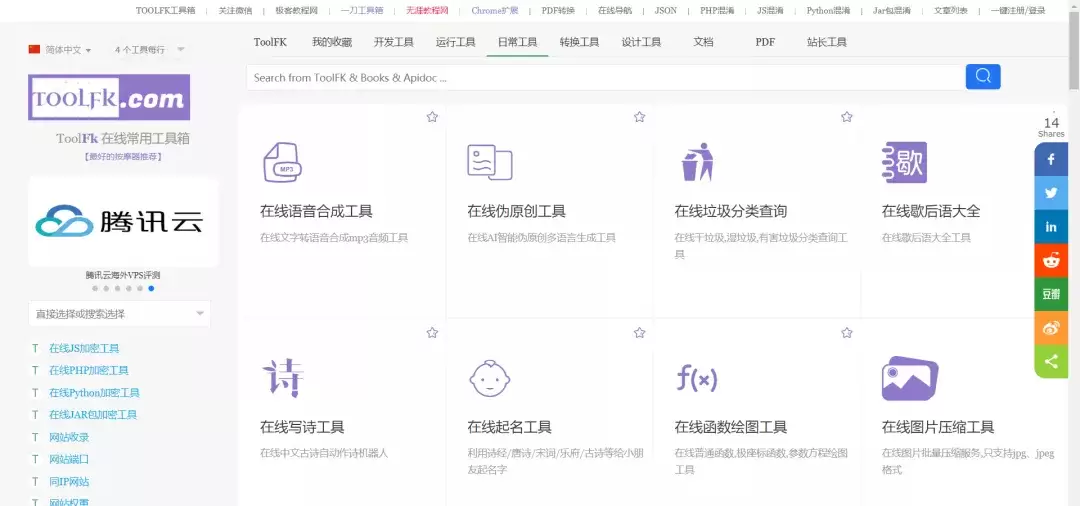
Task: Open the TOOLFK工具箱 top link
Action: 165,10
